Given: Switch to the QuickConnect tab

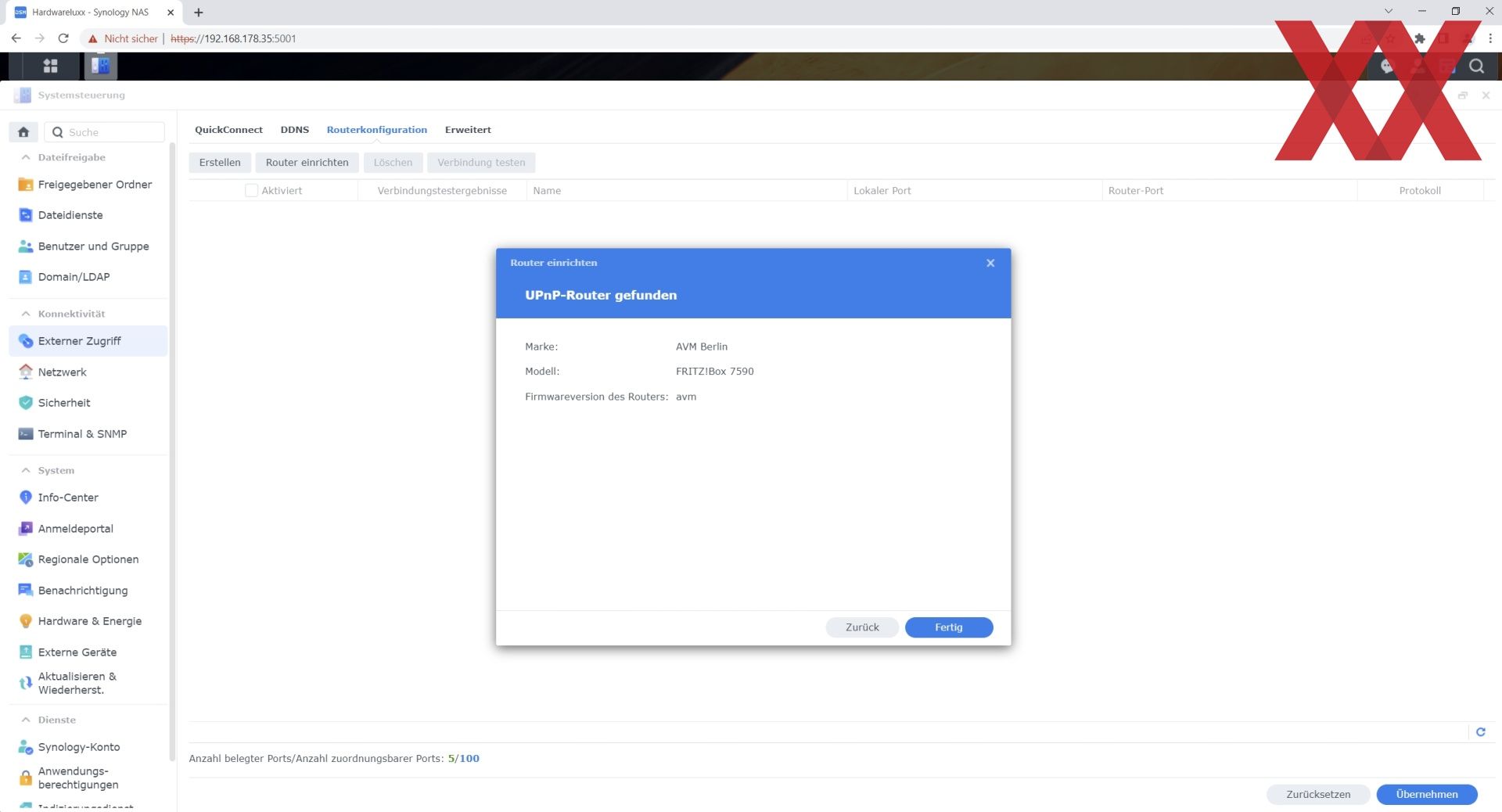Looking at the screenshot, I should pos(228,130).
